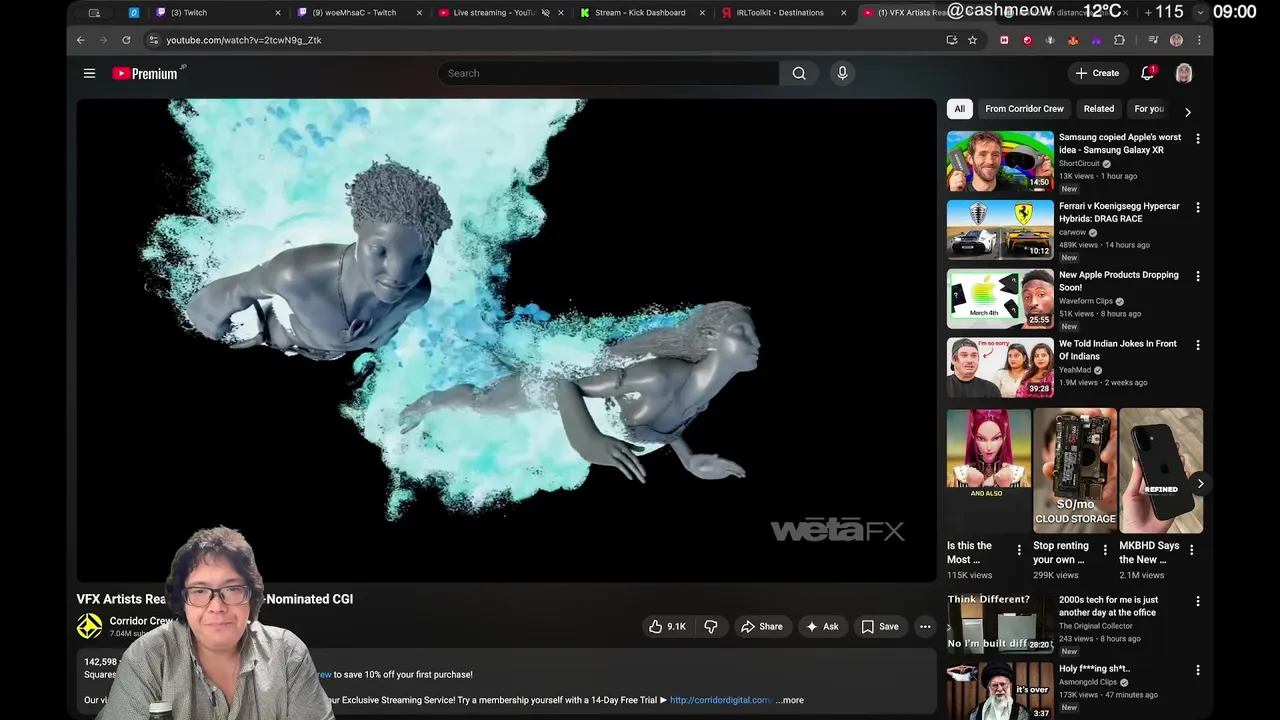Open 'Is this the Most' short thumbnail
The height and width of the screenshot is (720, 1280).
tap(988, 471)
